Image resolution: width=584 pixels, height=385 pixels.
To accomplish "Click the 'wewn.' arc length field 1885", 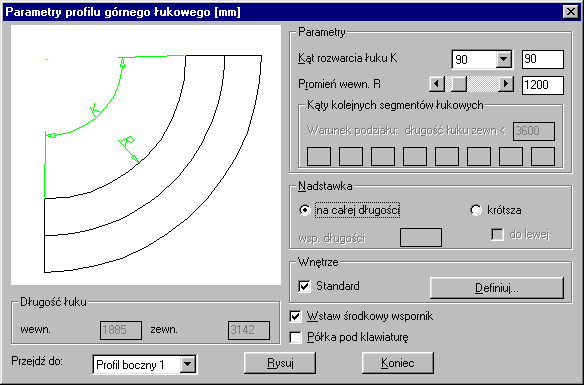I will pyautogui.click(x=121, y=330).
